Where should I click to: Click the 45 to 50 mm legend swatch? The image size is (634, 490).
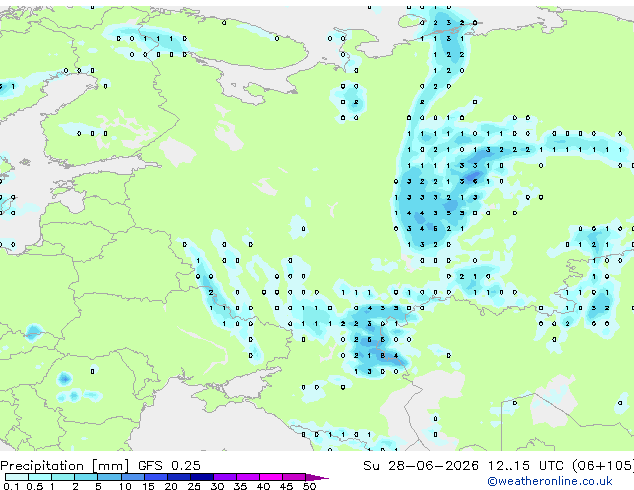pyautogui.click(x=294, y=477)
